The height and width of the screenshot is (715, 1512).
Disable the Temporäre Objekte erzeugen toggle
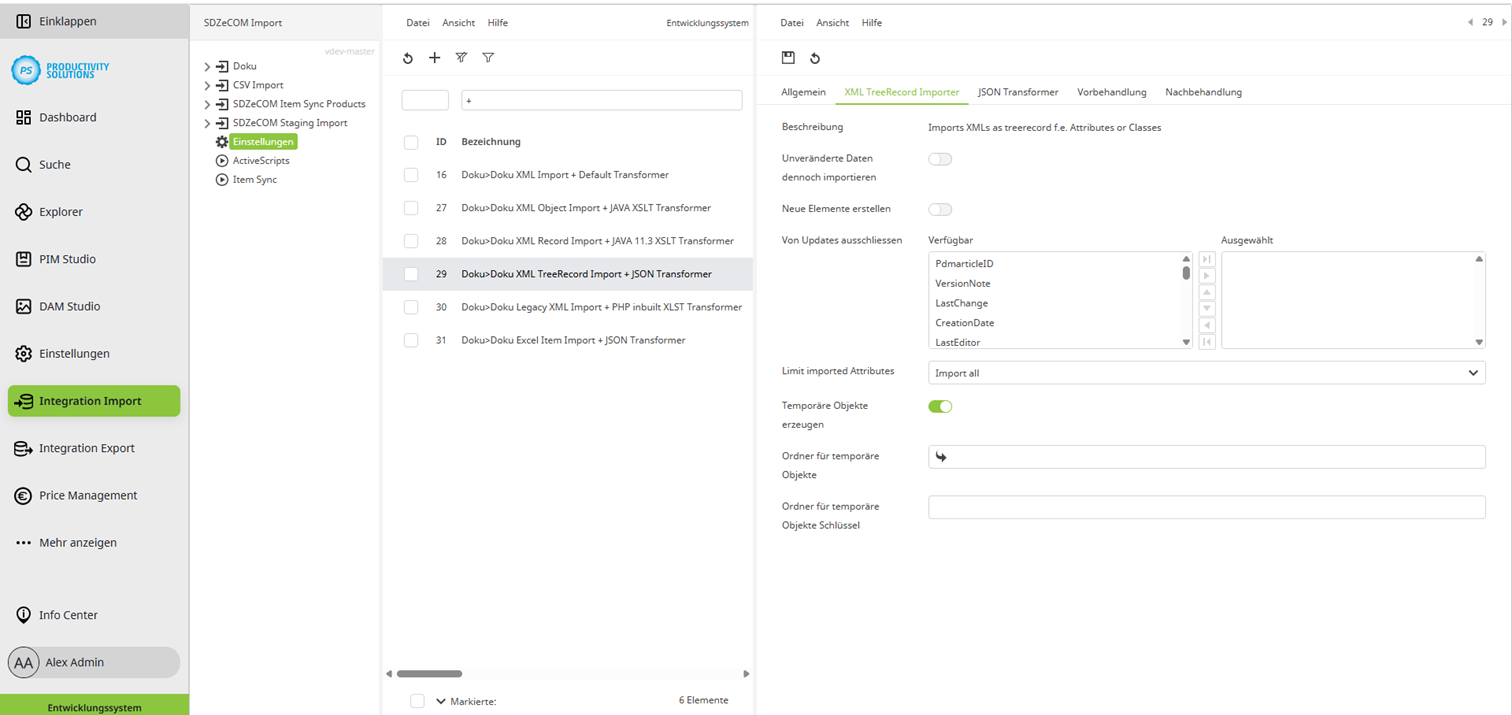[x=940, y=406]
